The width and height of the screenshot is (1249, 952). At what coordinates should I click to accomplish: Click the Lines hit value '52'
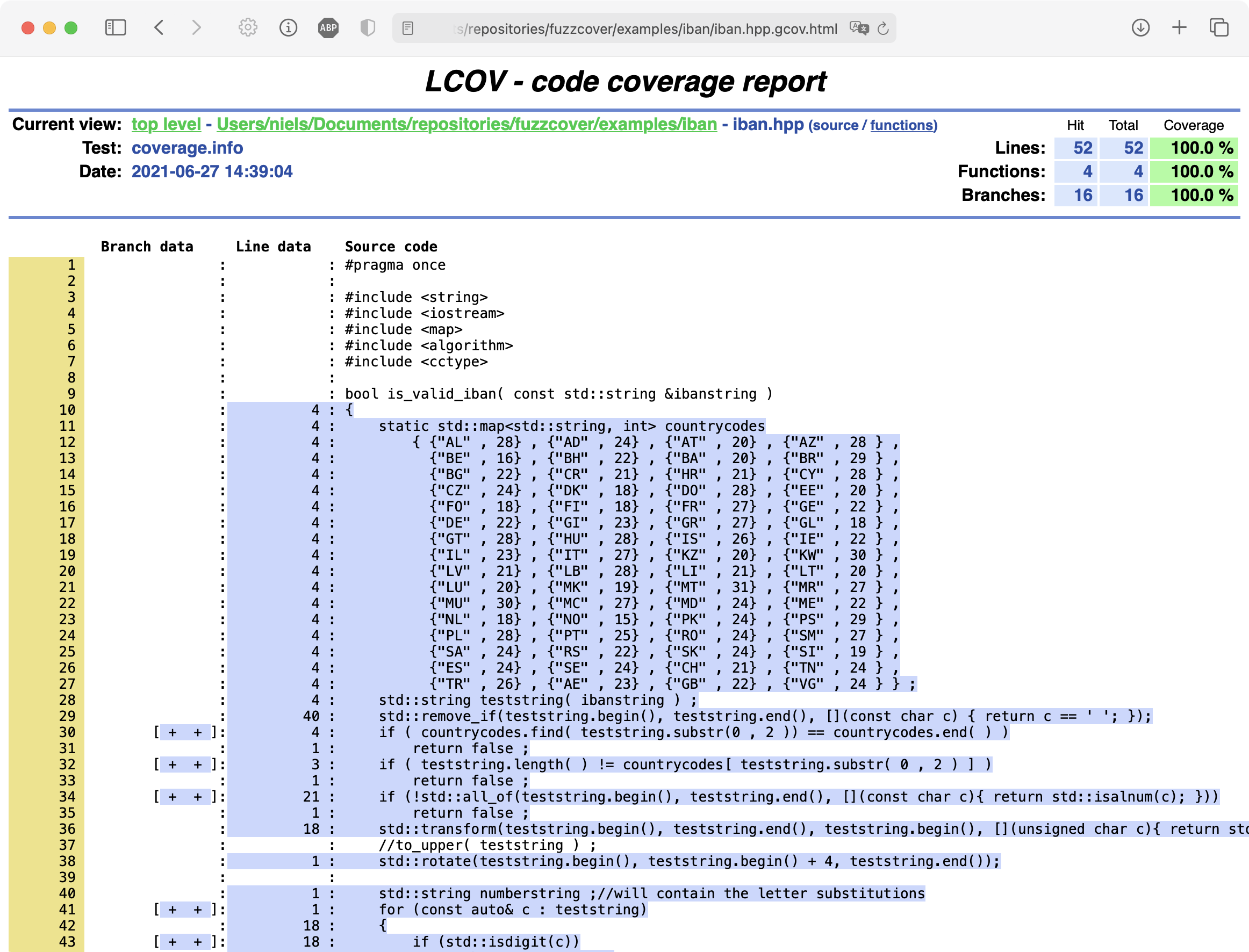coord(1076,148)
